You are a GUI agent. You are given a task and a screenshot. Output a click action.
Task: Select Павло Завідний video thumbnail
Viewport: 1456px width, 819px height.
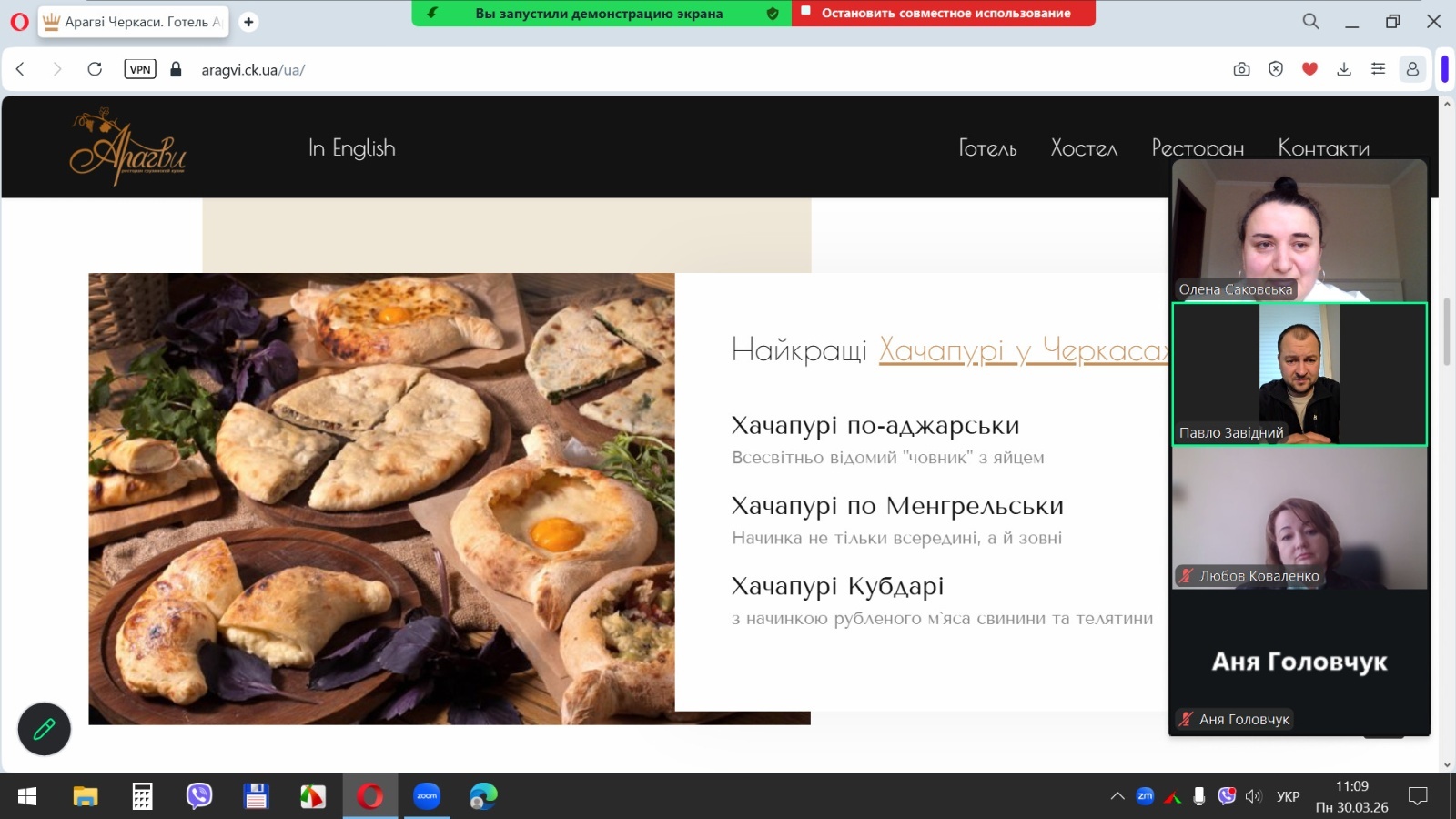pyautogui.click(x=1299, y=374)
